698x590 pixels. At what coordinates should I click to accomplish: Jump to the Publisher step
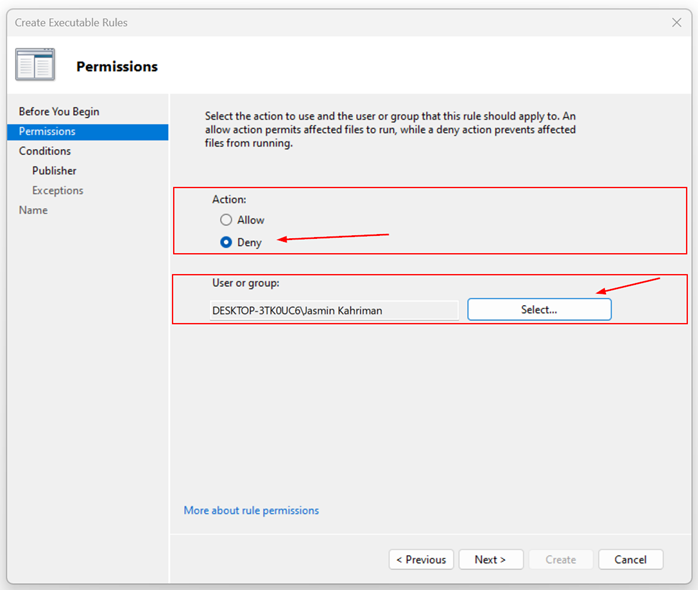pos(54,171)
